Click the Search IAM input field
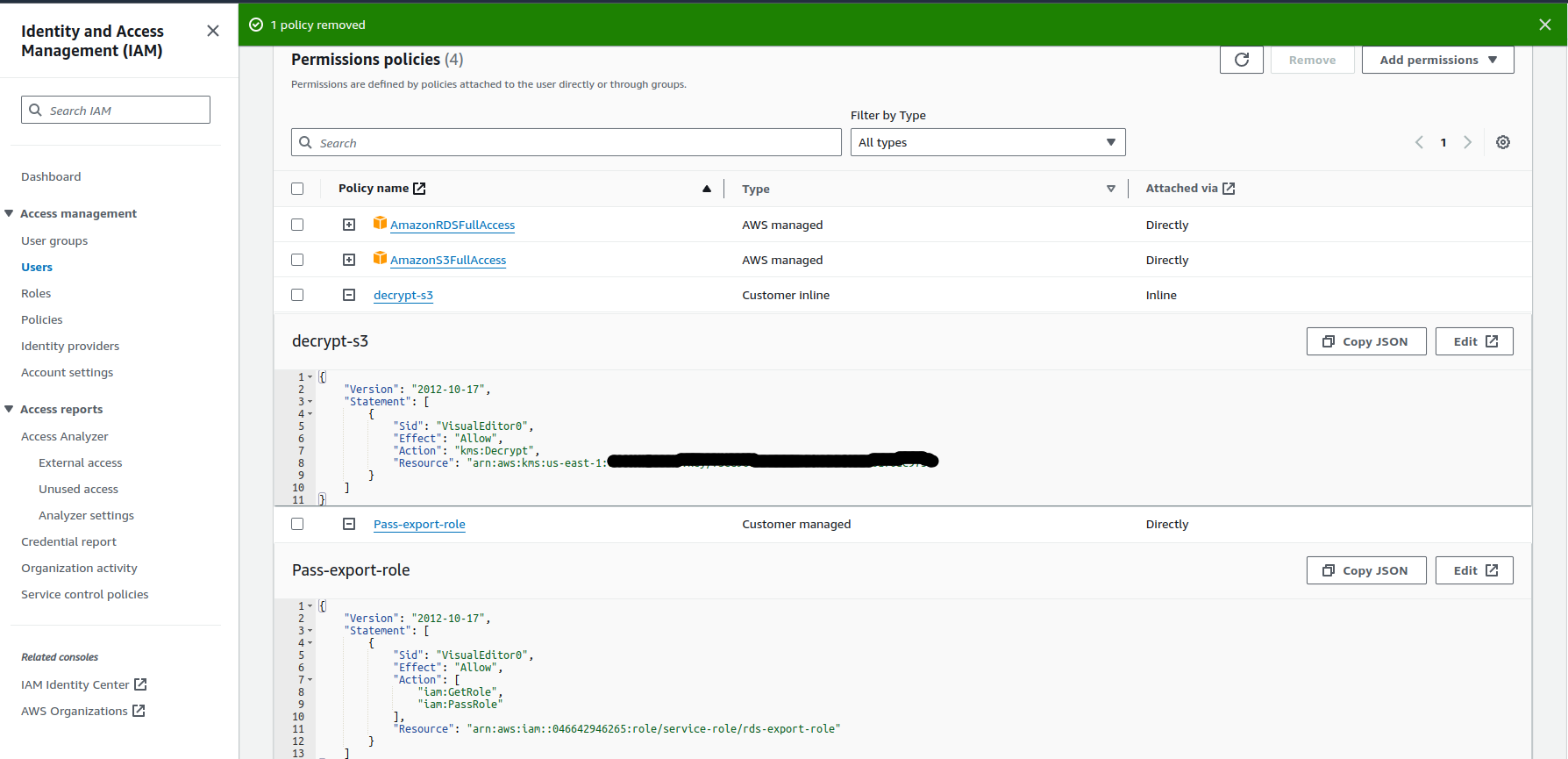 (x=116, y=110)
